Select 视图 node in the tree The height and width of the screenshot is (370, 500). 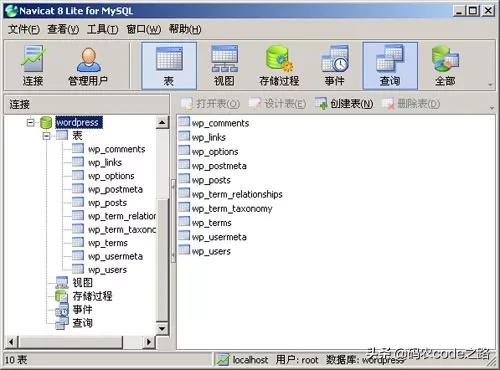tap(82, 283)
